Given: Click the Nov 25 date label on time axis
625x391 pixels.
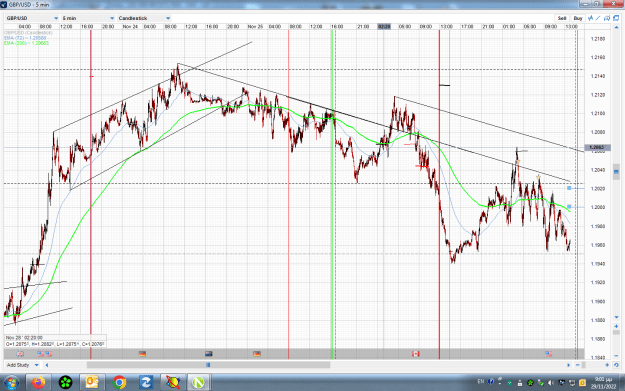Looking at the screenshot, I should click(x=255, y=26).
